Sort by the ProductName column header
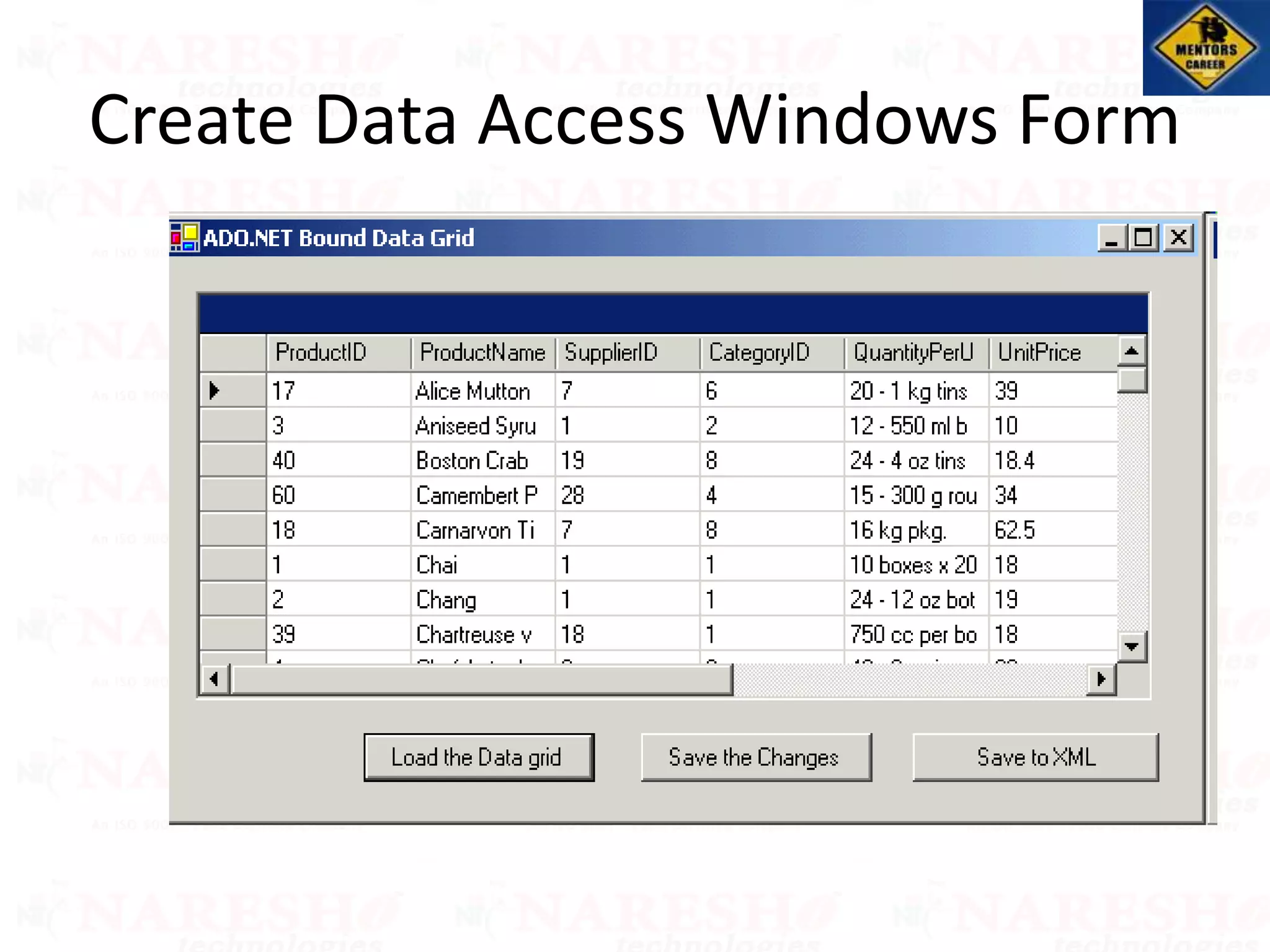This screenshot has width=1270, height=952. [482, 353]
